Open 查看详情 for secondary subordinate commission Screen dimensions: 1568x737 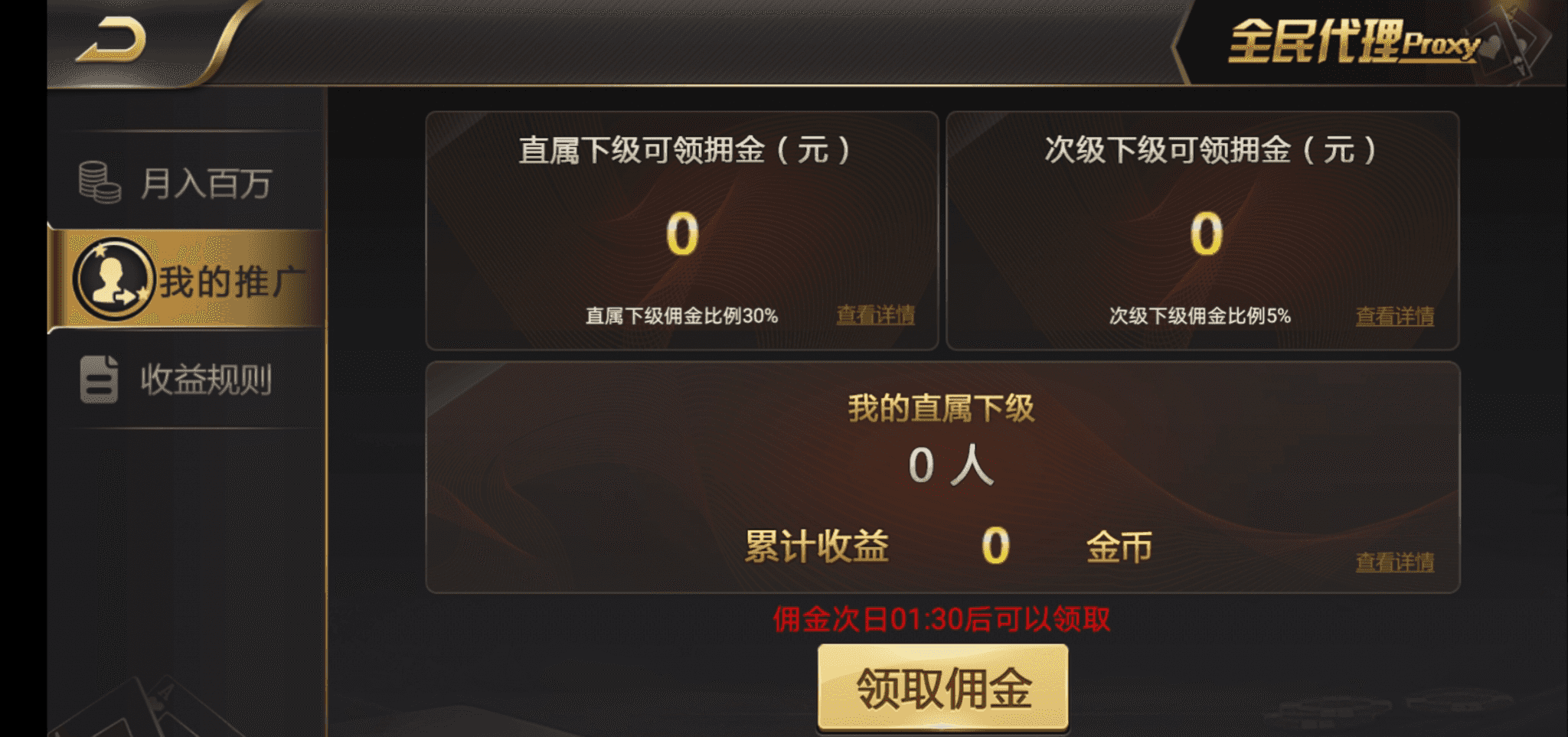pos(1394,316)
